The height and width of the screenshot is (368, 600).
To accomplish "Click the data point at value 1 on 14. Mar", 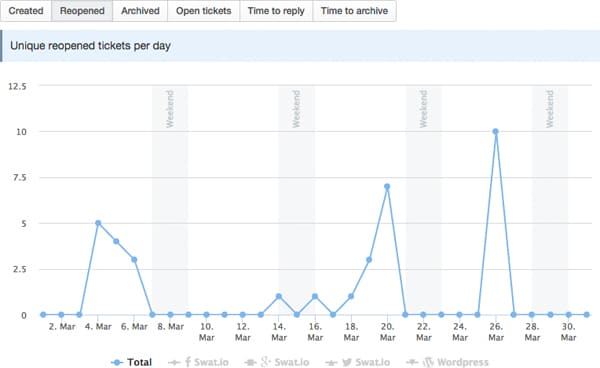I will pos(279,296).
